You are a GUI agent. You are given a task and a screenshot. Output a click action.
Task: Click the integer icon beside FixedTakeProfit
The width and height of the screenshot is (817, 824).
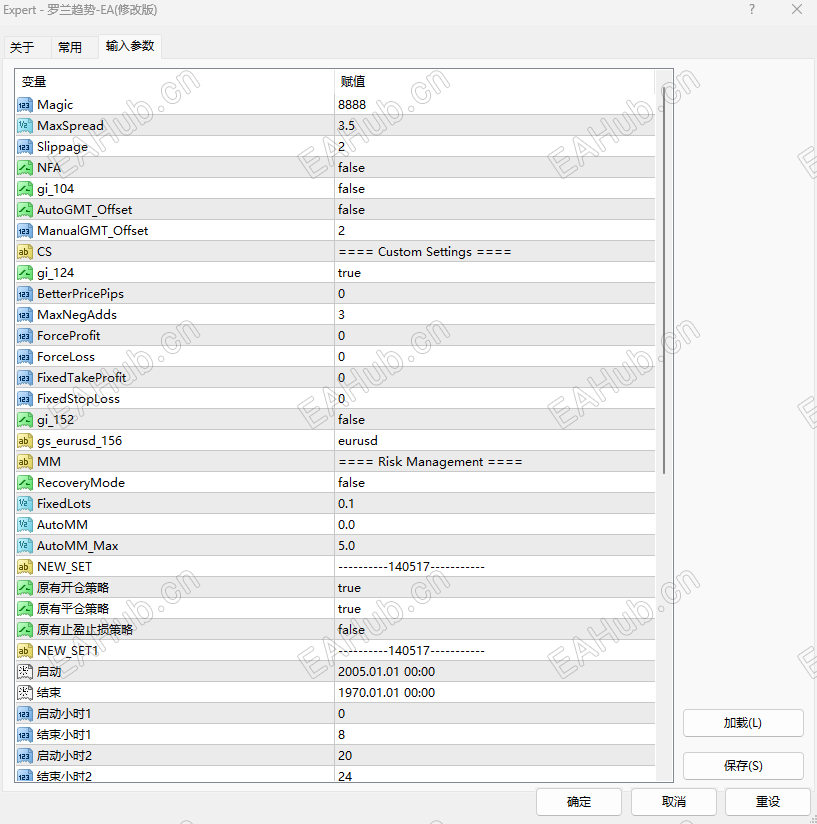(x=25, y=378)
